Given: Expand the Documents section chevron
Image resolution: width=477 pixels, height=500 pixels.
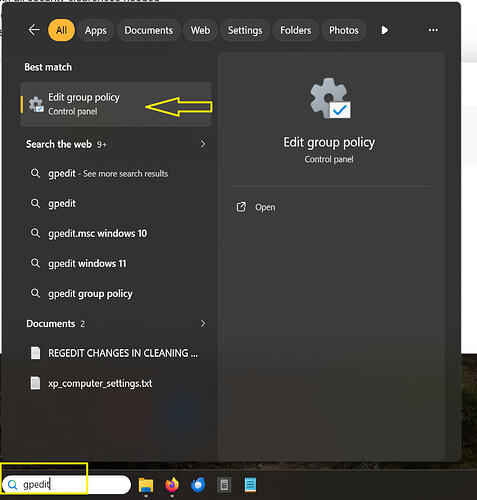Looking at the screenshot, I should (x=203, y=324).
